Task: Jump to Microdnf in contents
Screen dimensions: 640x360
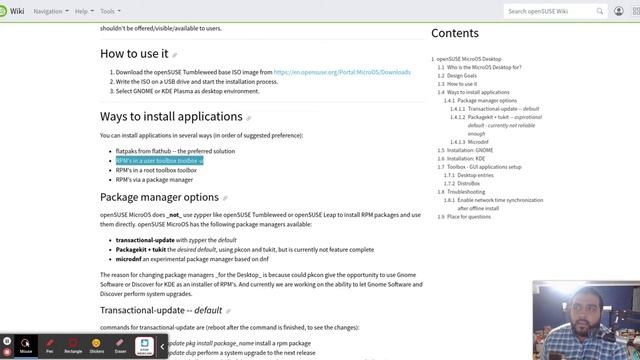Action: point(478,142)
